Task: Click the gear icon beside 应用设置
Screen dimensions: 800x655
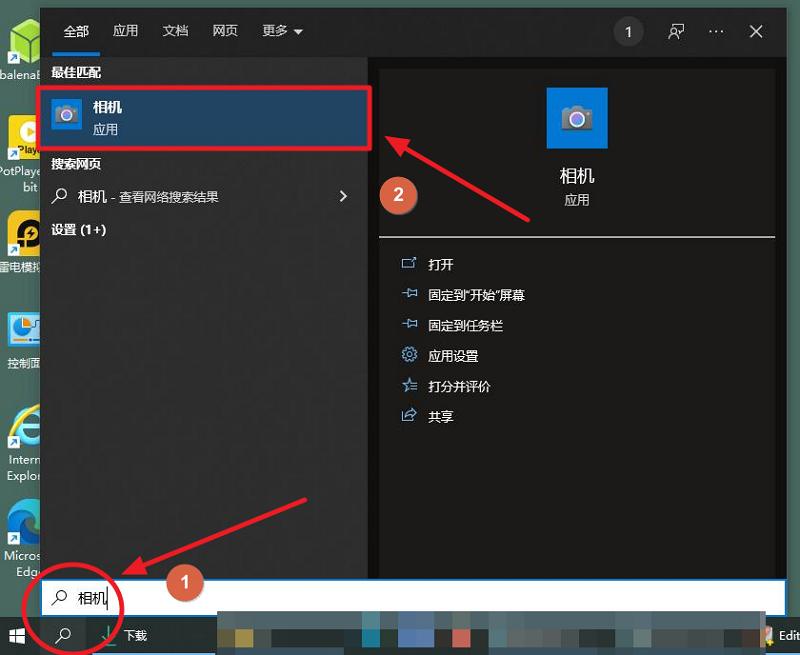Action: click(x=409, y=354)
